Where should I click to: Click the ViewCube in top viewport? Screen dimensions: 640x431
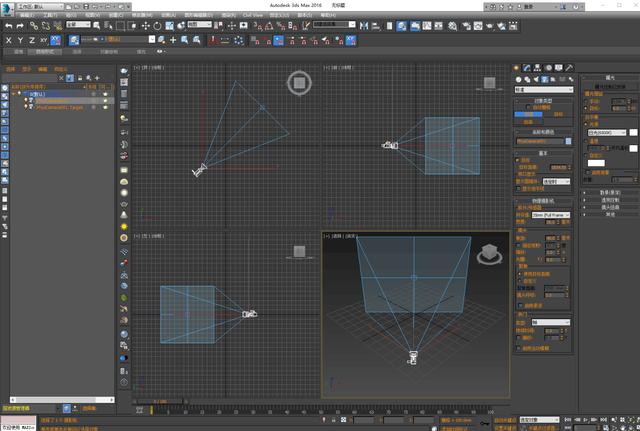(x=299, y=83)
